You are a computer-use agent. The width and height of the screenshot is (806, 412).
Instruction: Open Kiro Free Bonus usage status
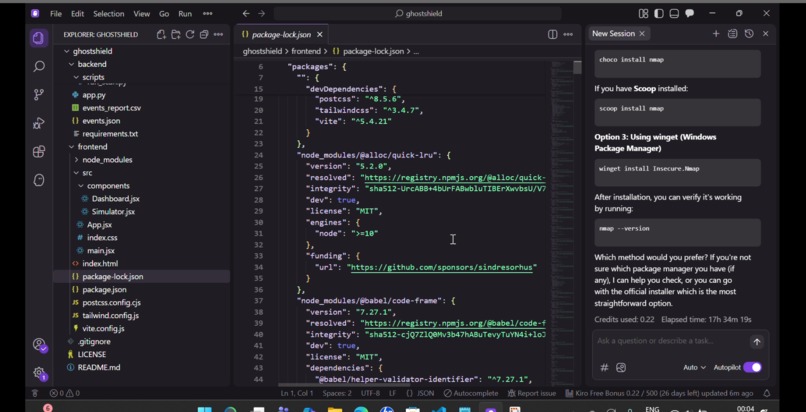point(659,393)
